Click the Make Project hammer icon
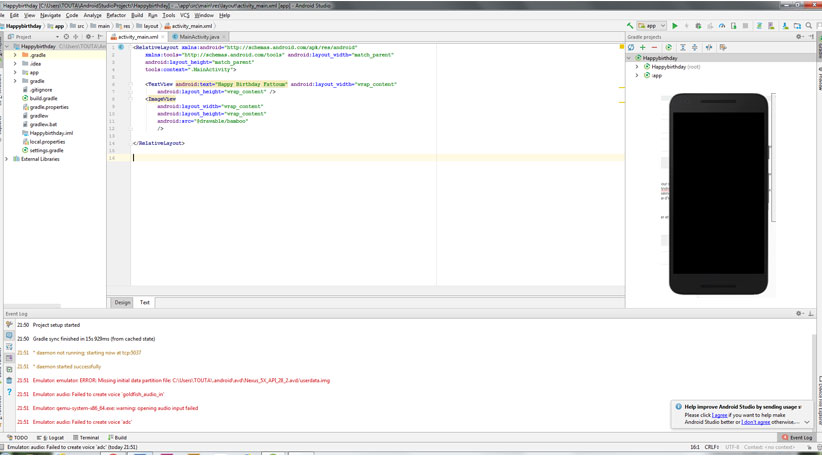The image size is (822, 469). (630, 26)
